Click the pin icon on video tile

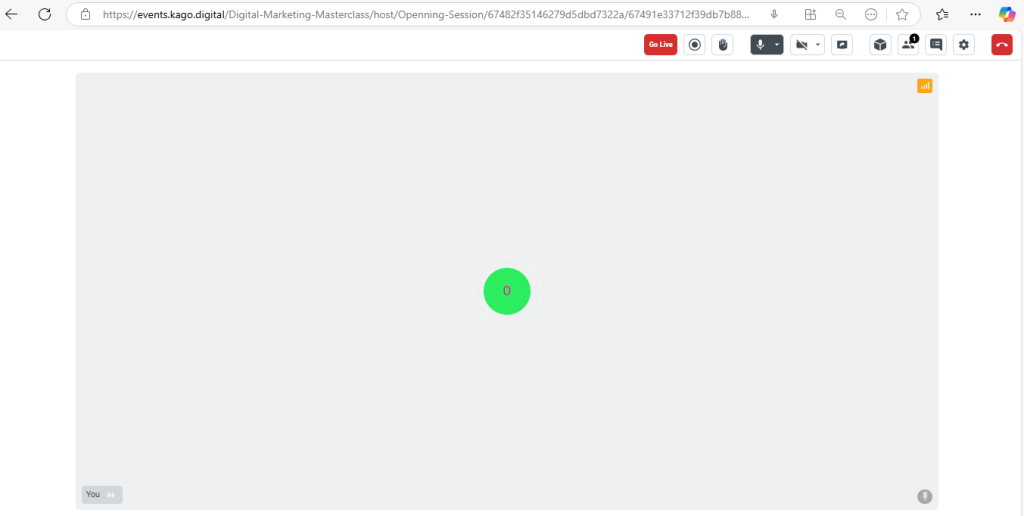(925, 496)
